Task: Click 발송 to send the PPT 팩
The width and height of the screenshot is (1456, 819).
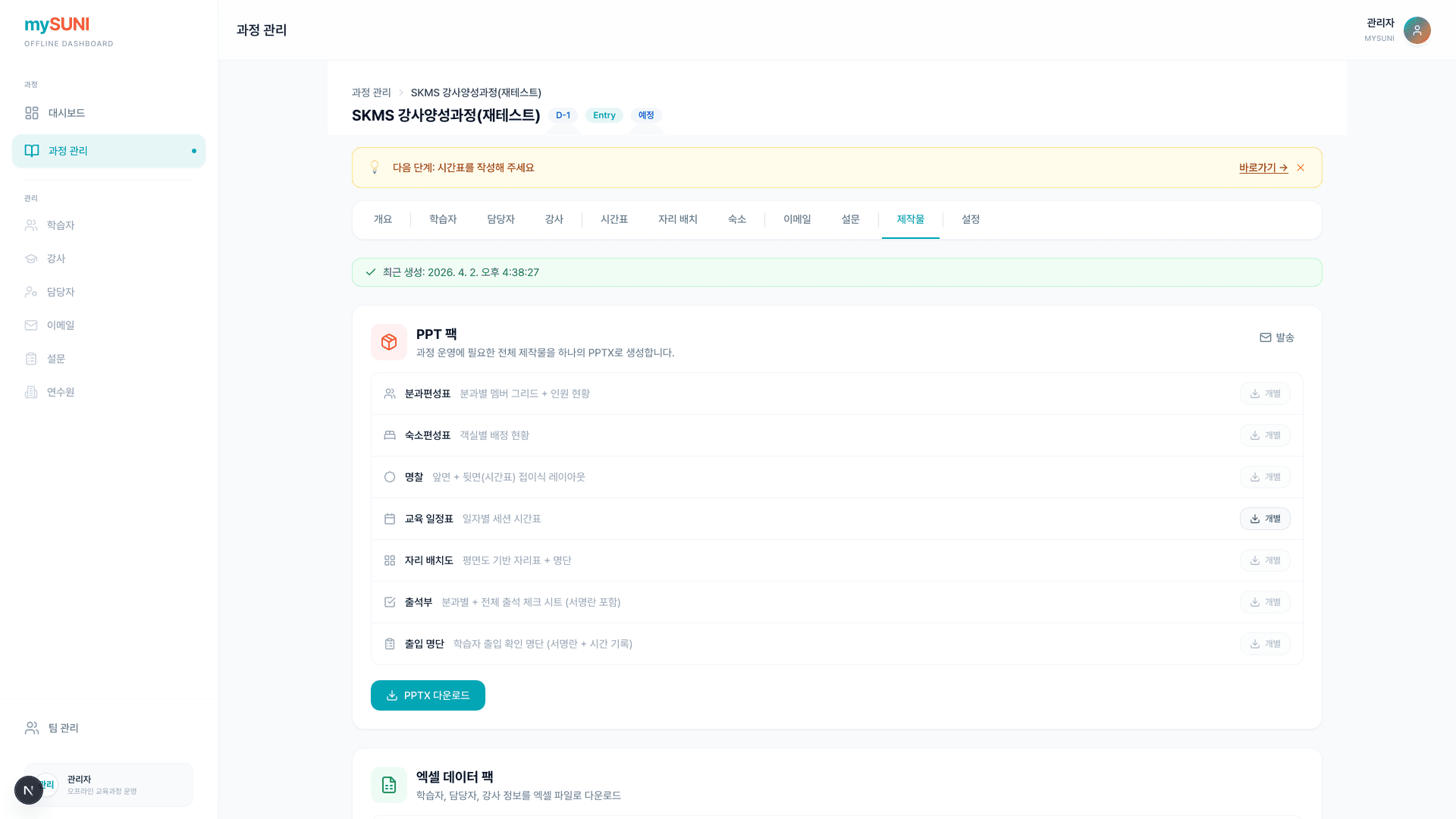Action: (x=1277, y=337)
